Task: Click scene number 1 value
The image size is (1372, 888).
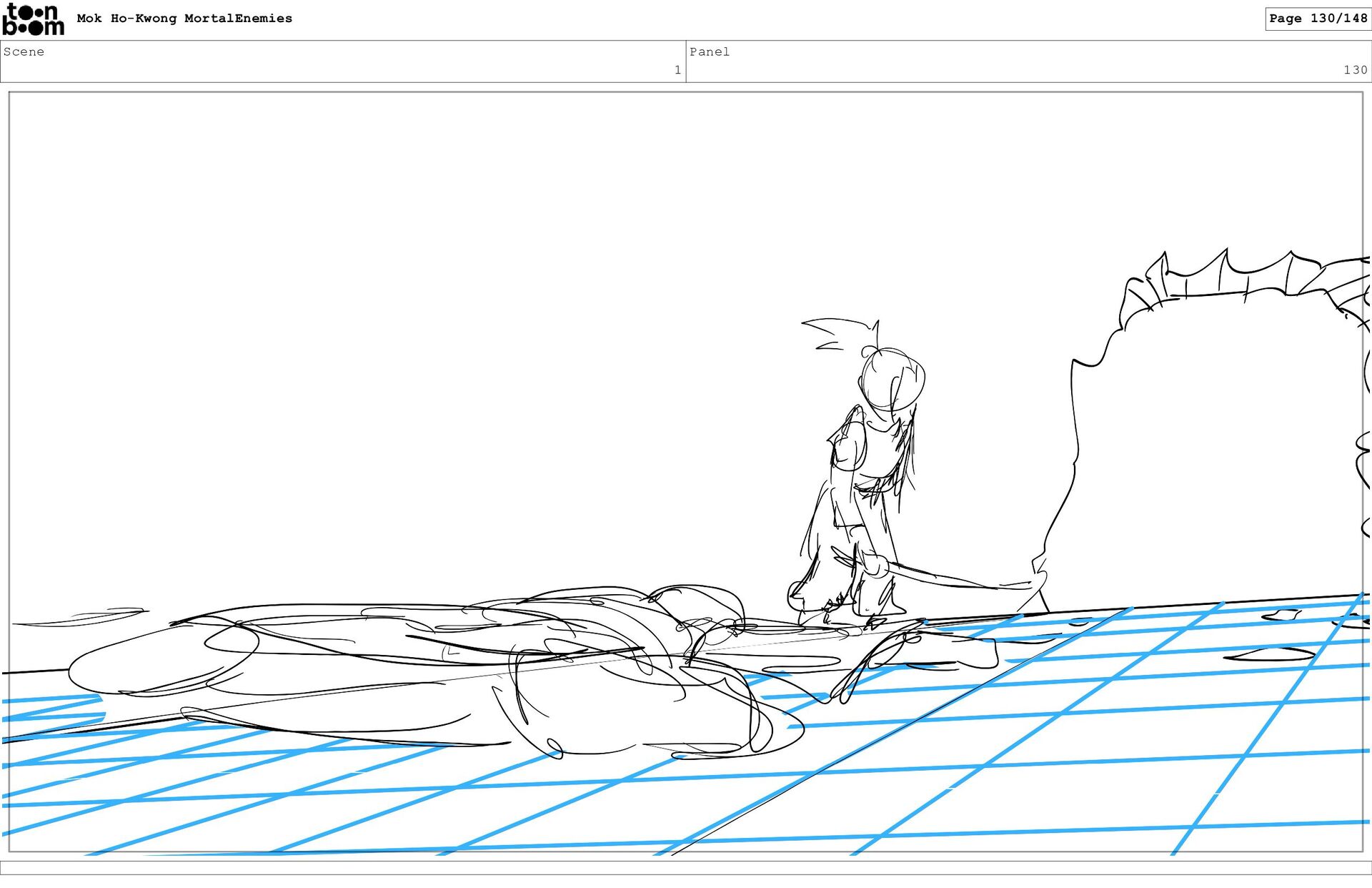Action: click(677, 70)
